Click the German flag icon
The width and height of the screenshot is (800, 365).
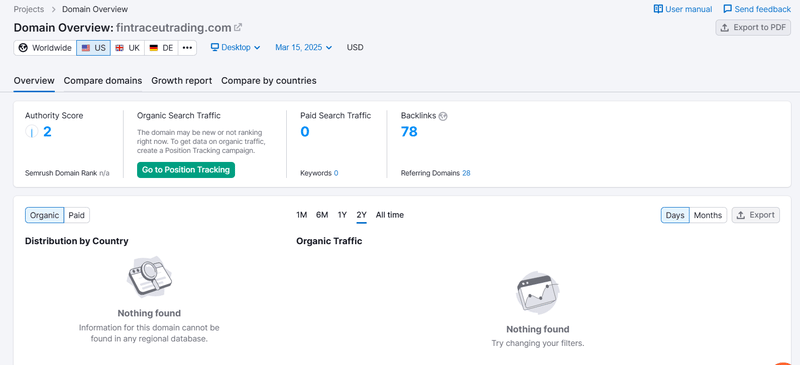tap(153, 48)
